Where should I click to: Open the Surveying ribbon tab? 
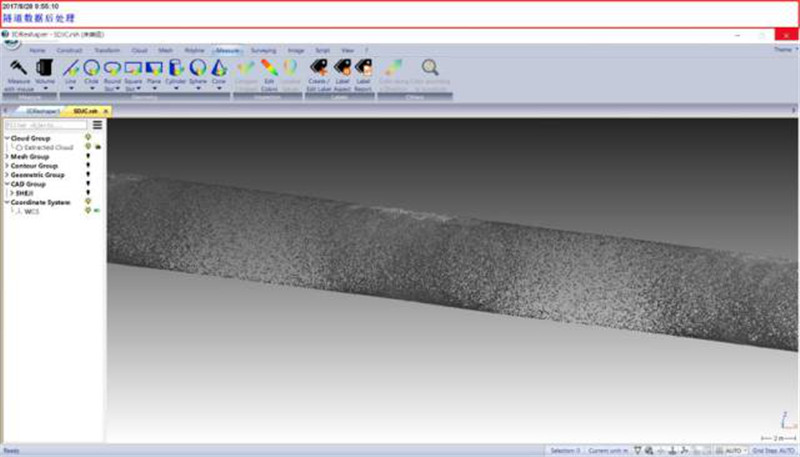[263, 49]
